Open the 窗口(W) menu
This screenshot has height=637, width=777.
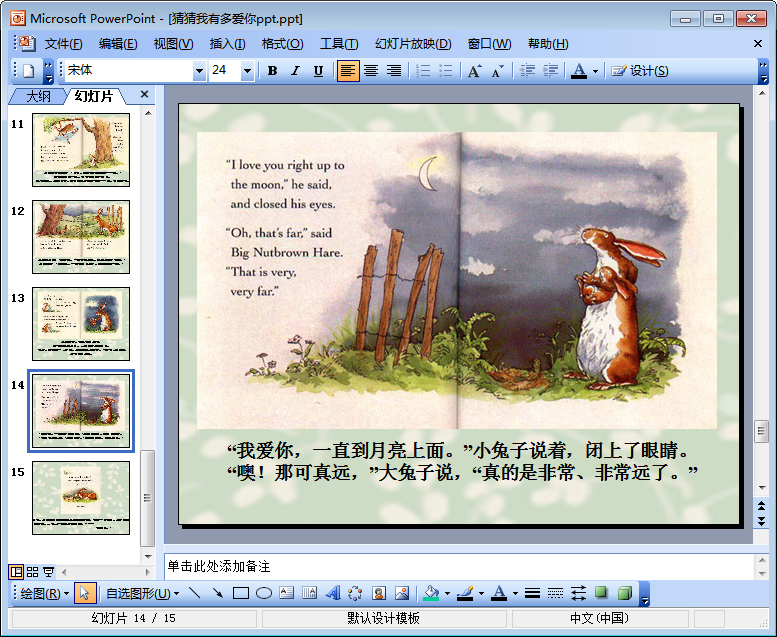(490, 44)
